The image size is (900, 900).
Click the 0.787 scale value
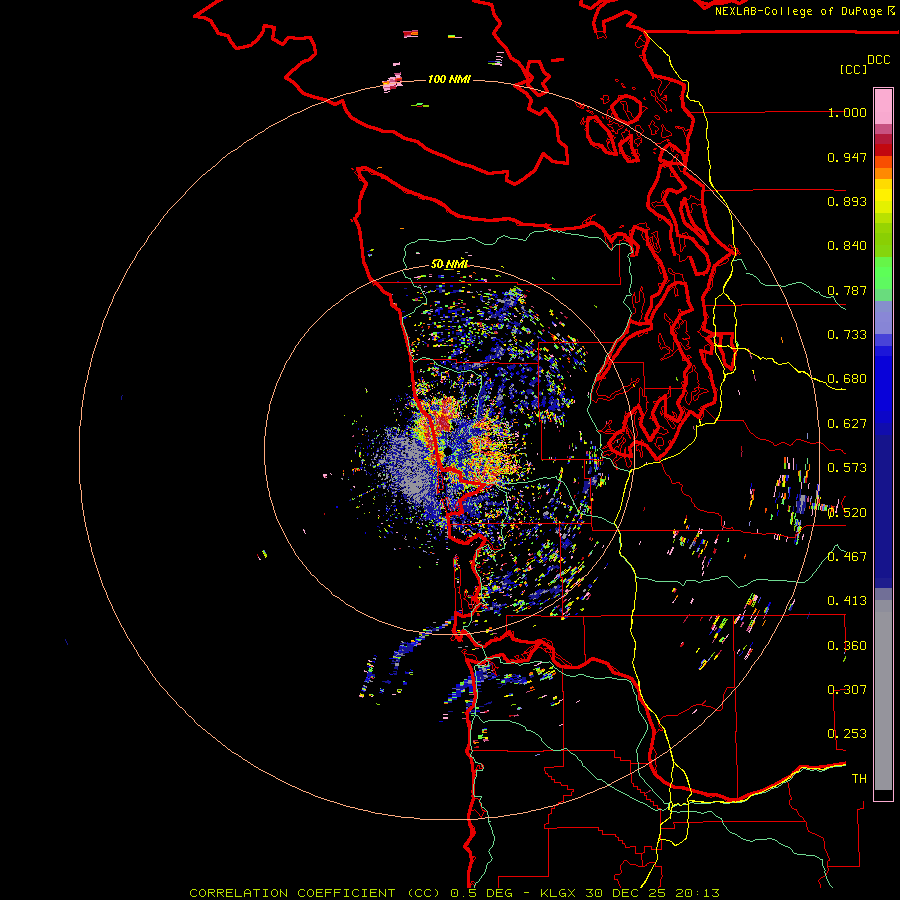click(x=847, y=290)
